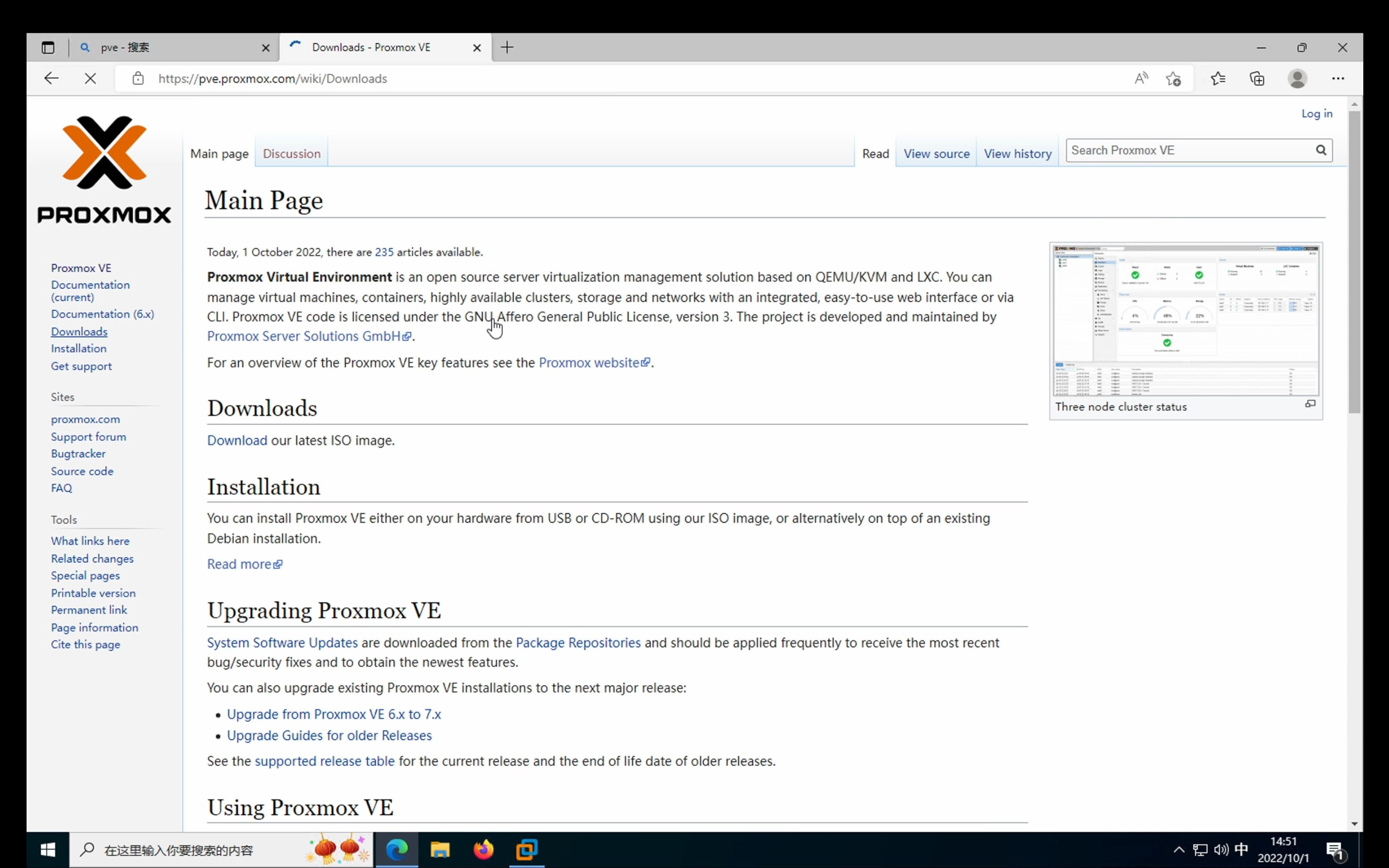This screenshot has height=868, width=1389.
Task: Click the Read more installation link
Action: pyautogui.click(x=245, y=564)
